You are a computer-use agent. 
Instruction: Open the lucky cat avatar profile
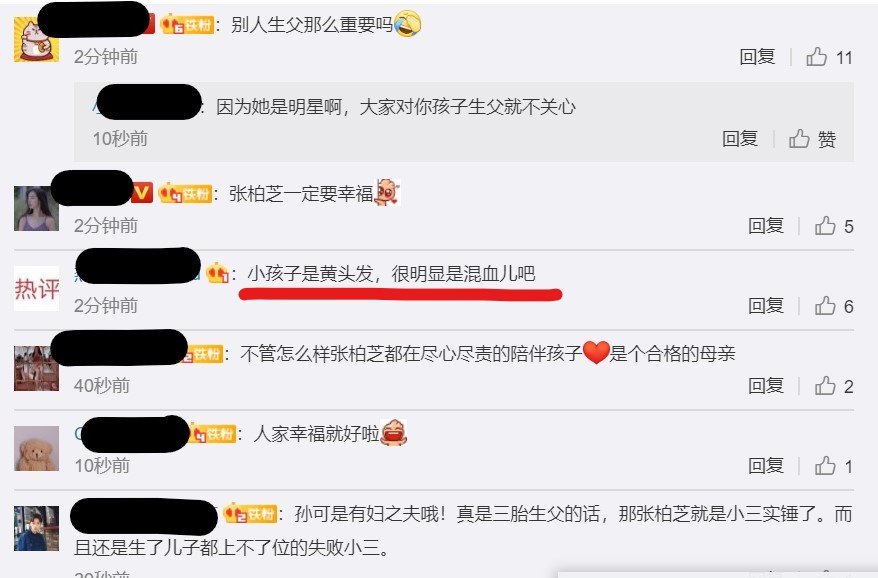(36, 39)
